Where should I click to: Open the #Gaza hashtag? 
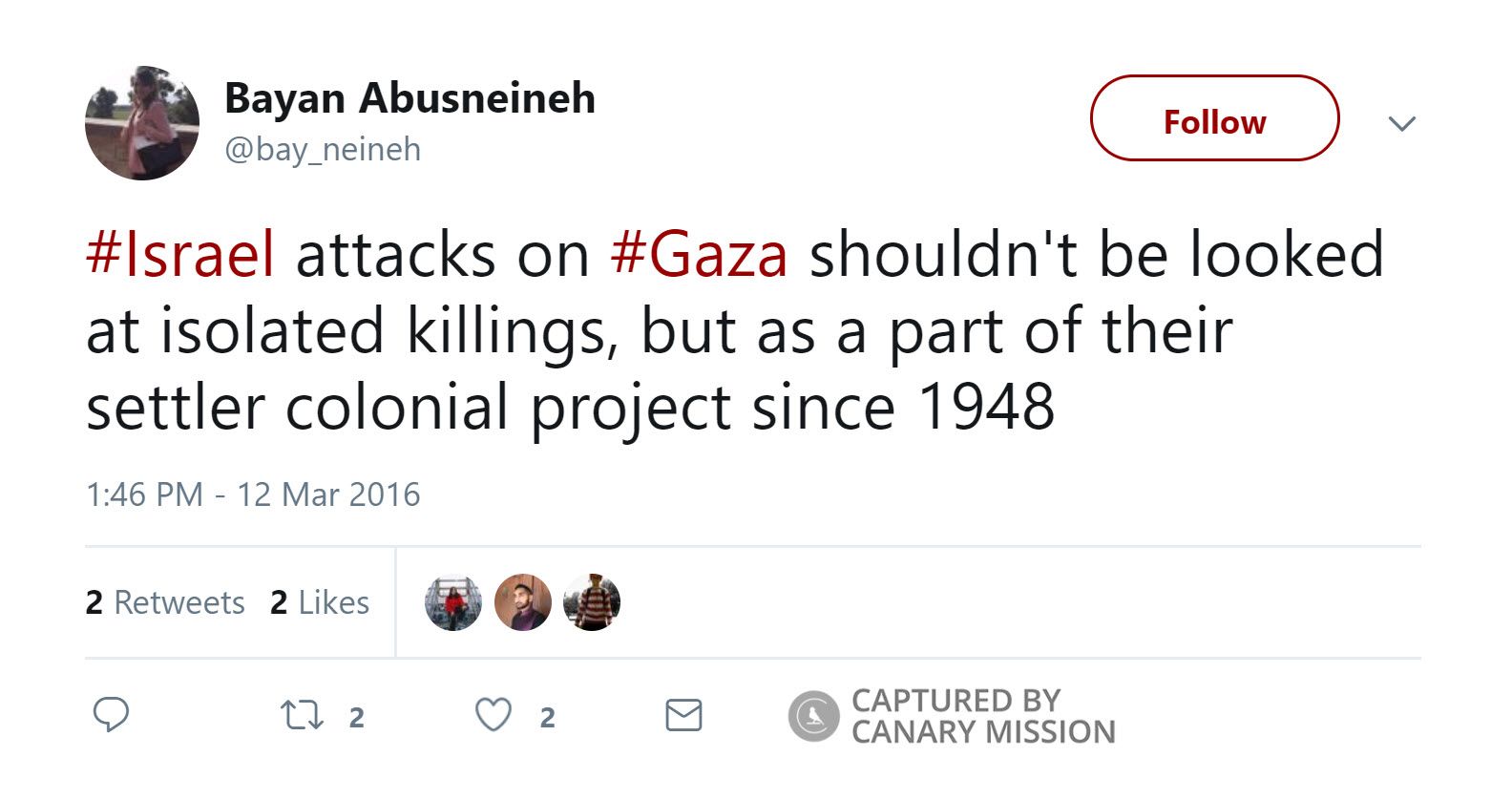[x=703, y=254]
